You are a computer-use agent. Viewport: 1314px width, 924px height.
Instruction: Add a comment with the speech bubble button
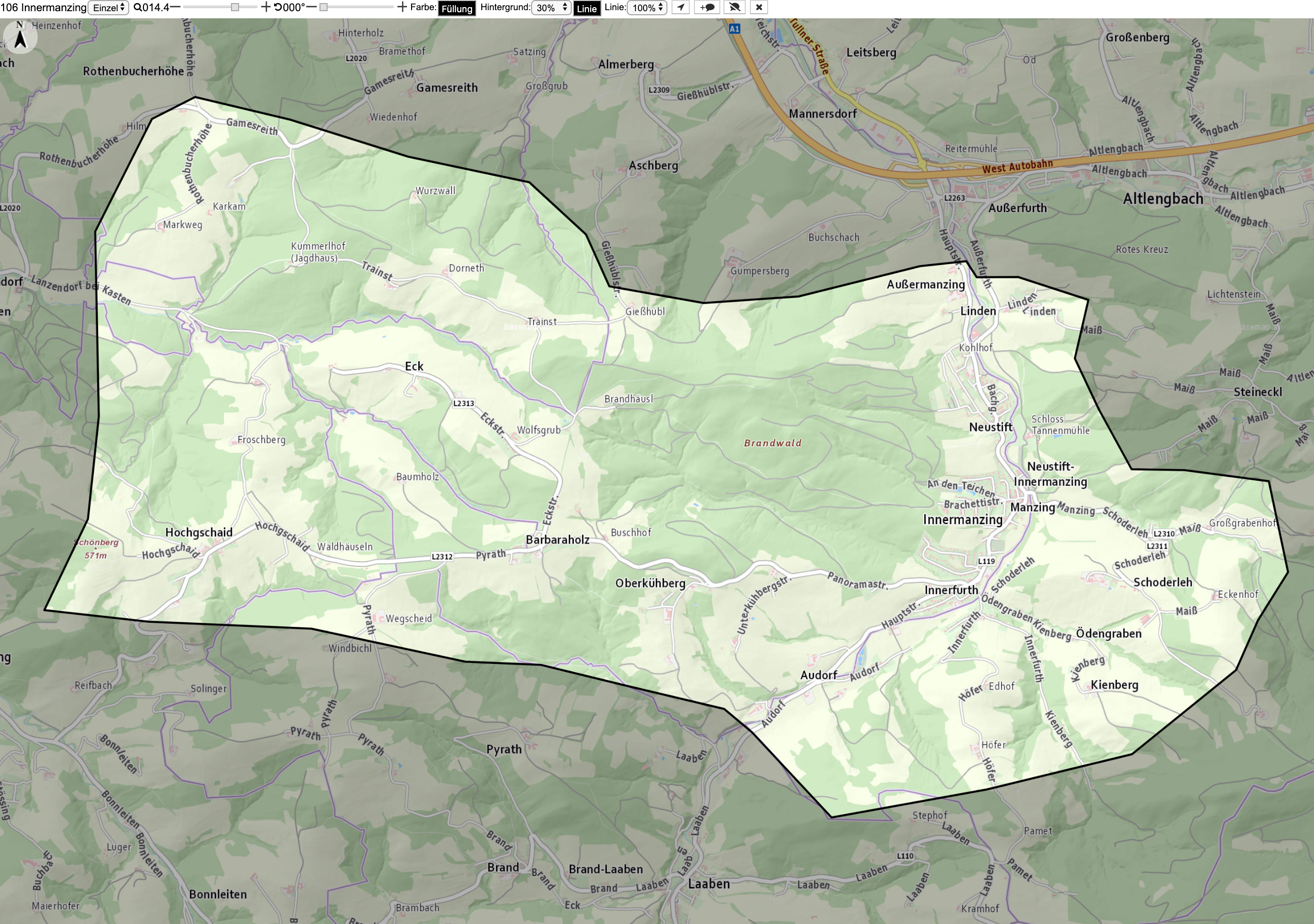tap(707, 8)
